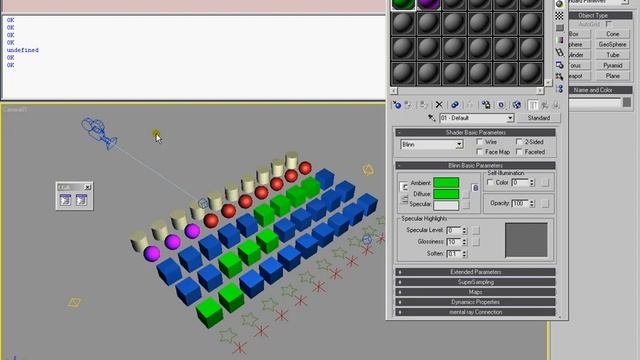
Task: Click the diffuse-specular color lock button
Action: 404,199
